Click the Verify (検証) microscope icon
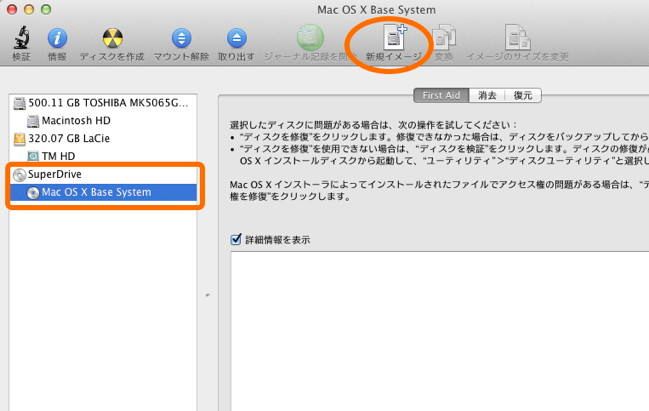 [x=21, y=38]
